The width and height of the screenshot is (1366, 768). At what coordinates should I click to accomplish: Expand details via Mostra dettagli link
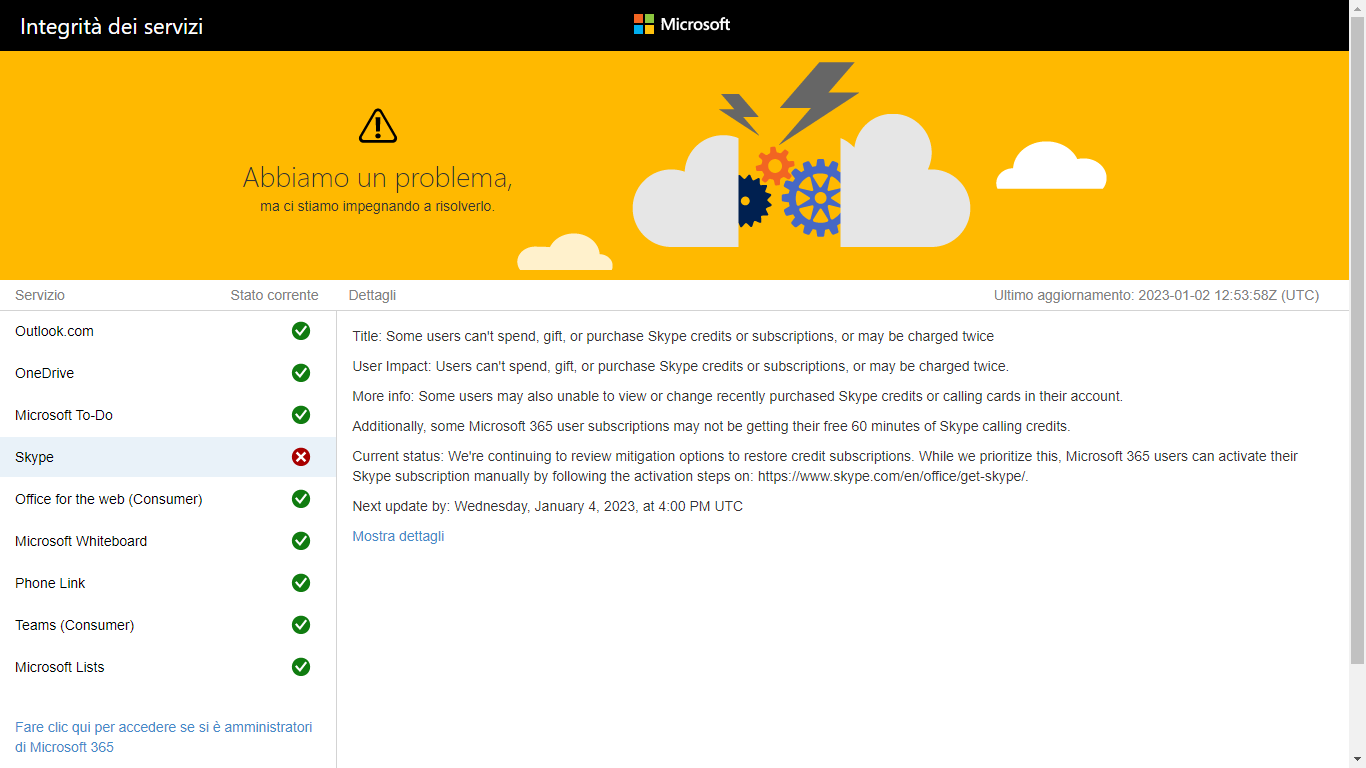398,536
